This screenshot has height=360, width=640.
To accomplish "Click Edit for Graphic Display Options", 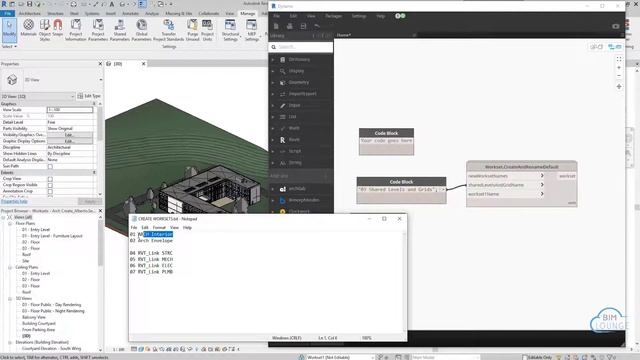I will point(69,141).
